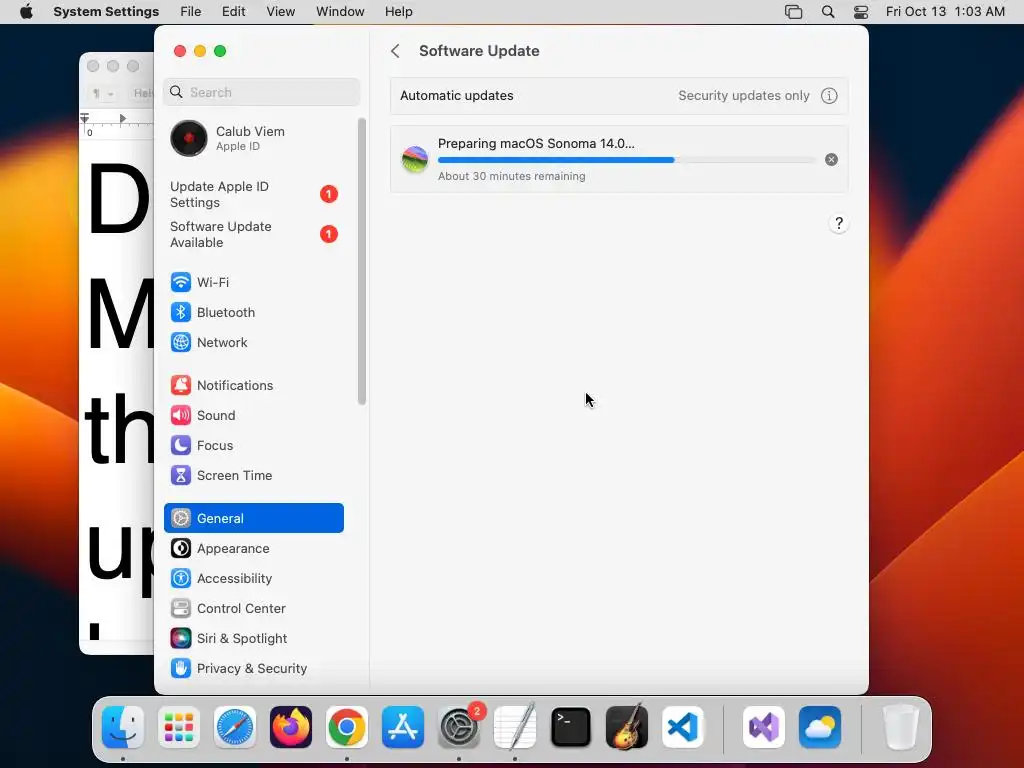Launch Safari from the Dock
The width and height of the screenshot is (1024, 768).
coord(235,727)
